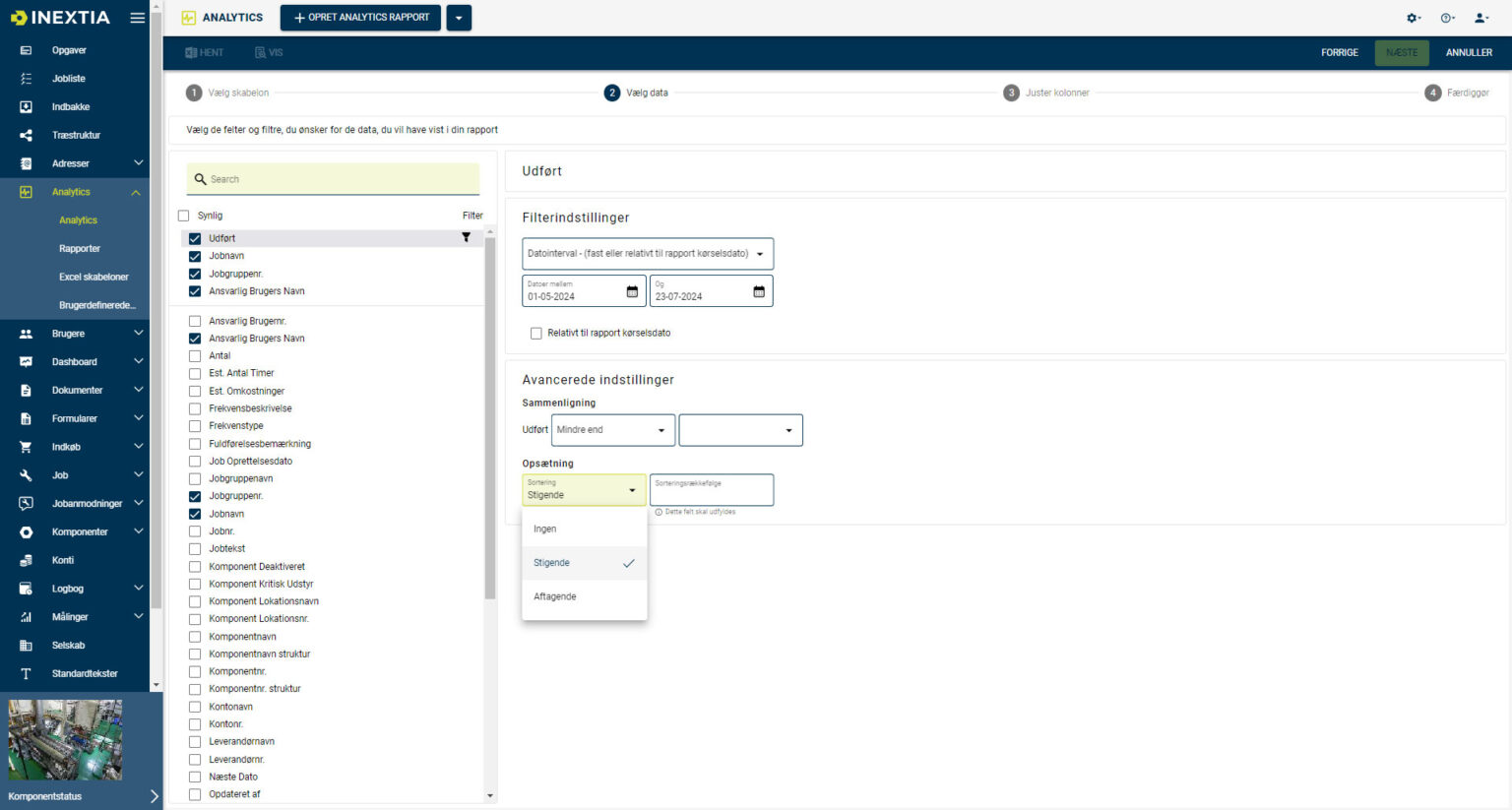Toggle the hamburger menu next to INEXTIA logo
The height and width of the screenshot is (810, 1512).
137,18
